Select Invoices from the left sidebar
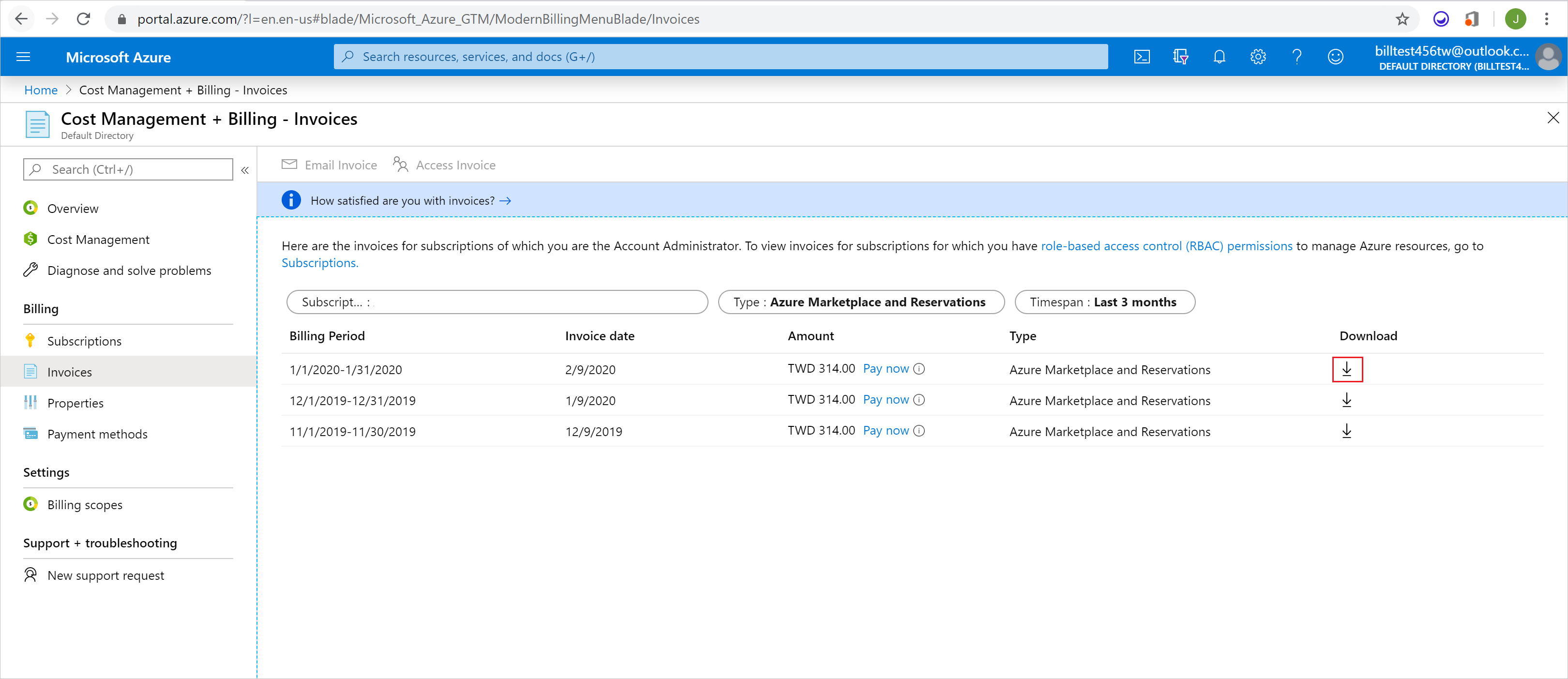 click(x=70, y=371)
